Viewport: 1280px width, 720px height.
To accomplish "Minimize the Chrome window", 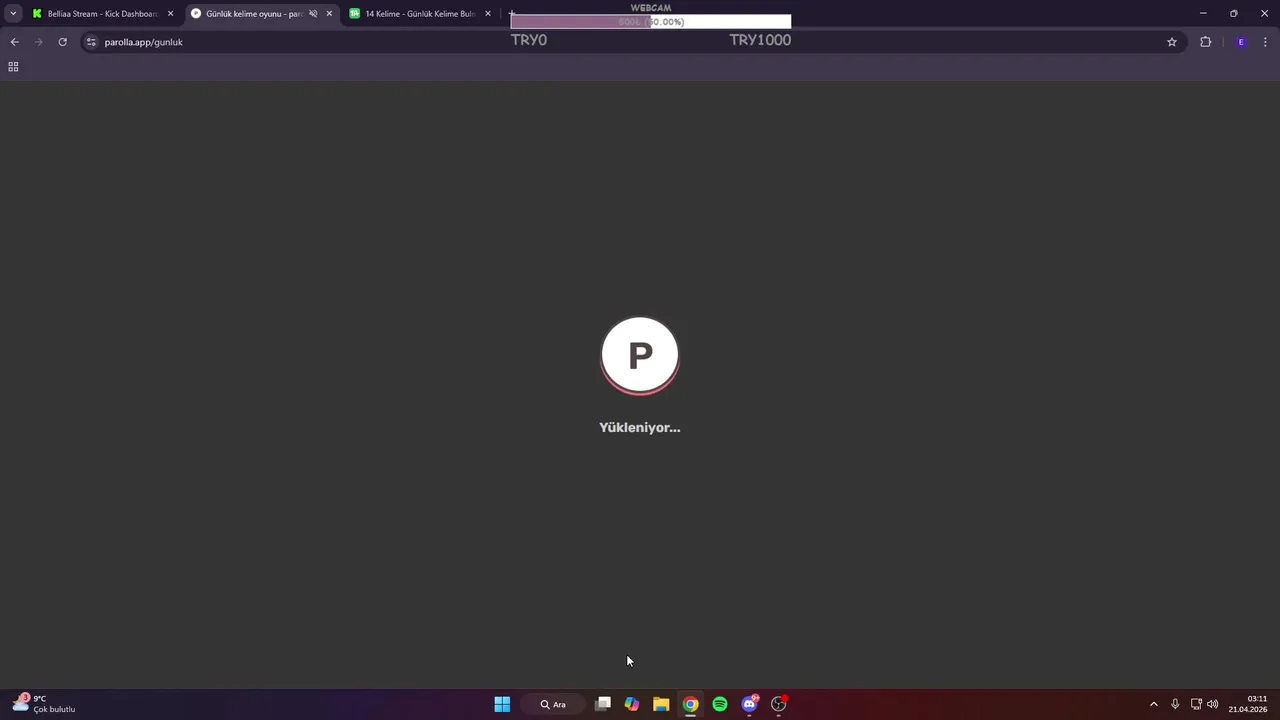I will point(1203,14).
